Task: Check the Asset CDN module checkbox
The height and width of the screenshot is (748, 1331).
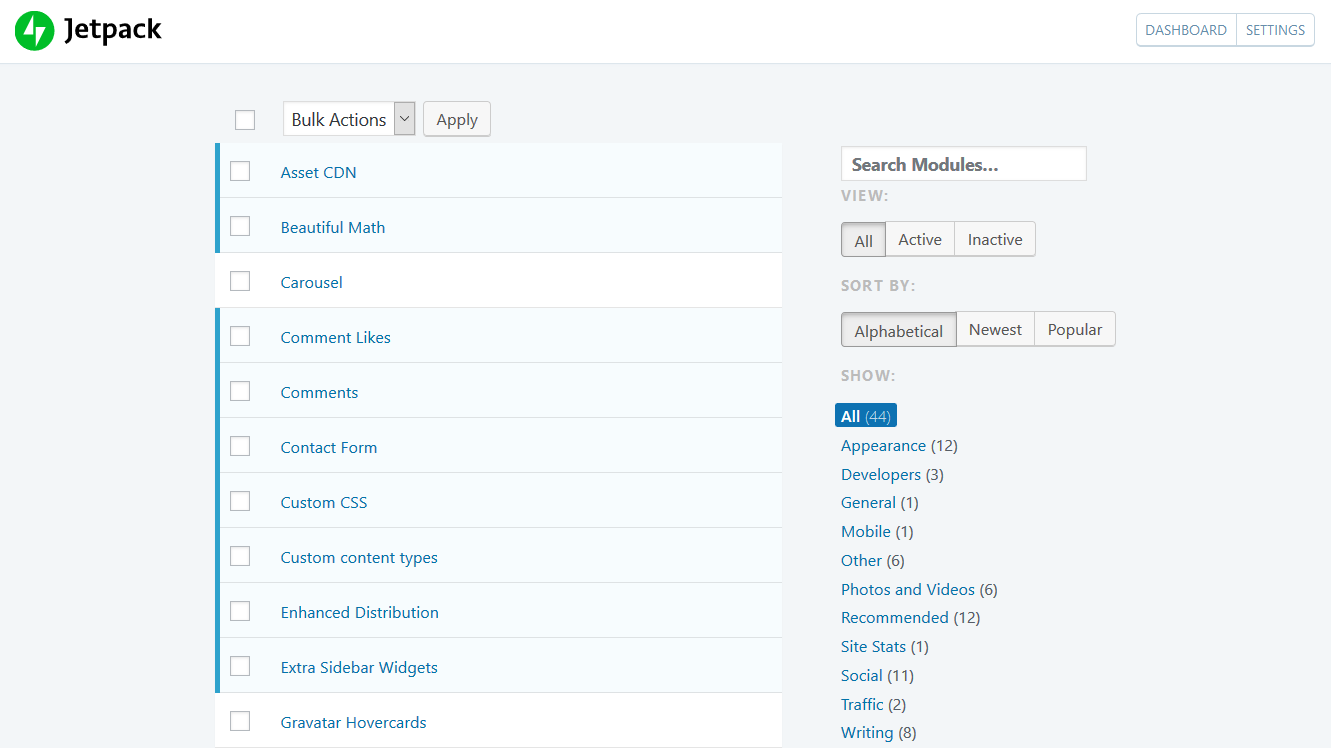Action: tap(240, 171)
